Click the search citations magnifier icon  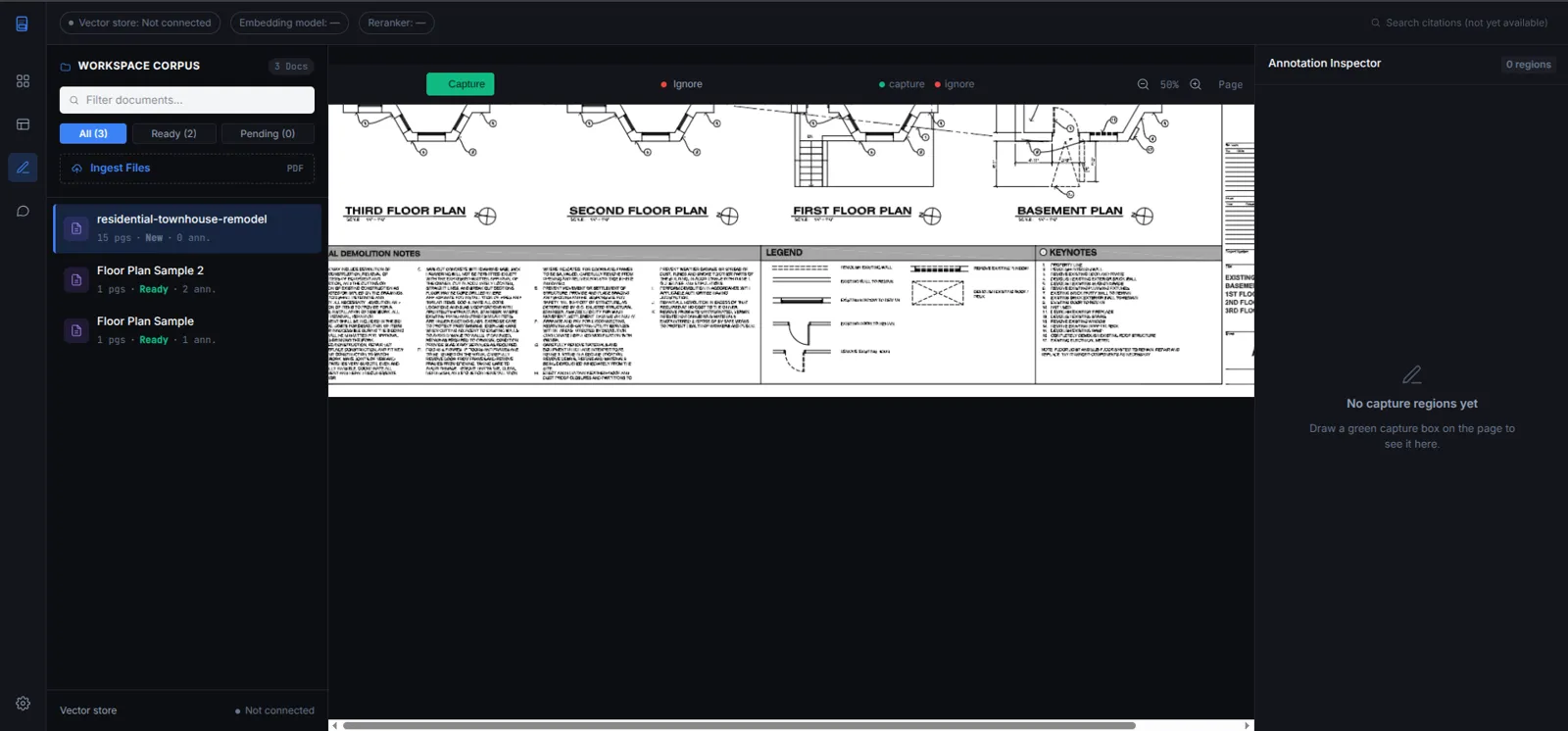pos(1376,23)
